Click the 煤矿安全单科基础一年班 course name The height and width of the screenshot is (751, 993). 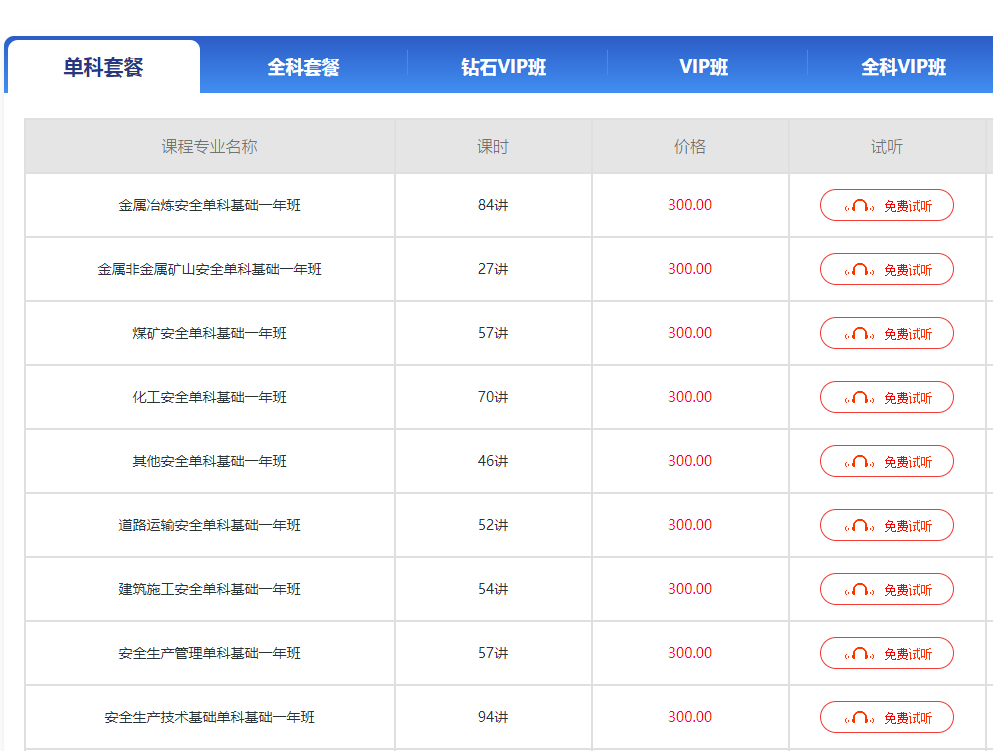click(210, 333)
